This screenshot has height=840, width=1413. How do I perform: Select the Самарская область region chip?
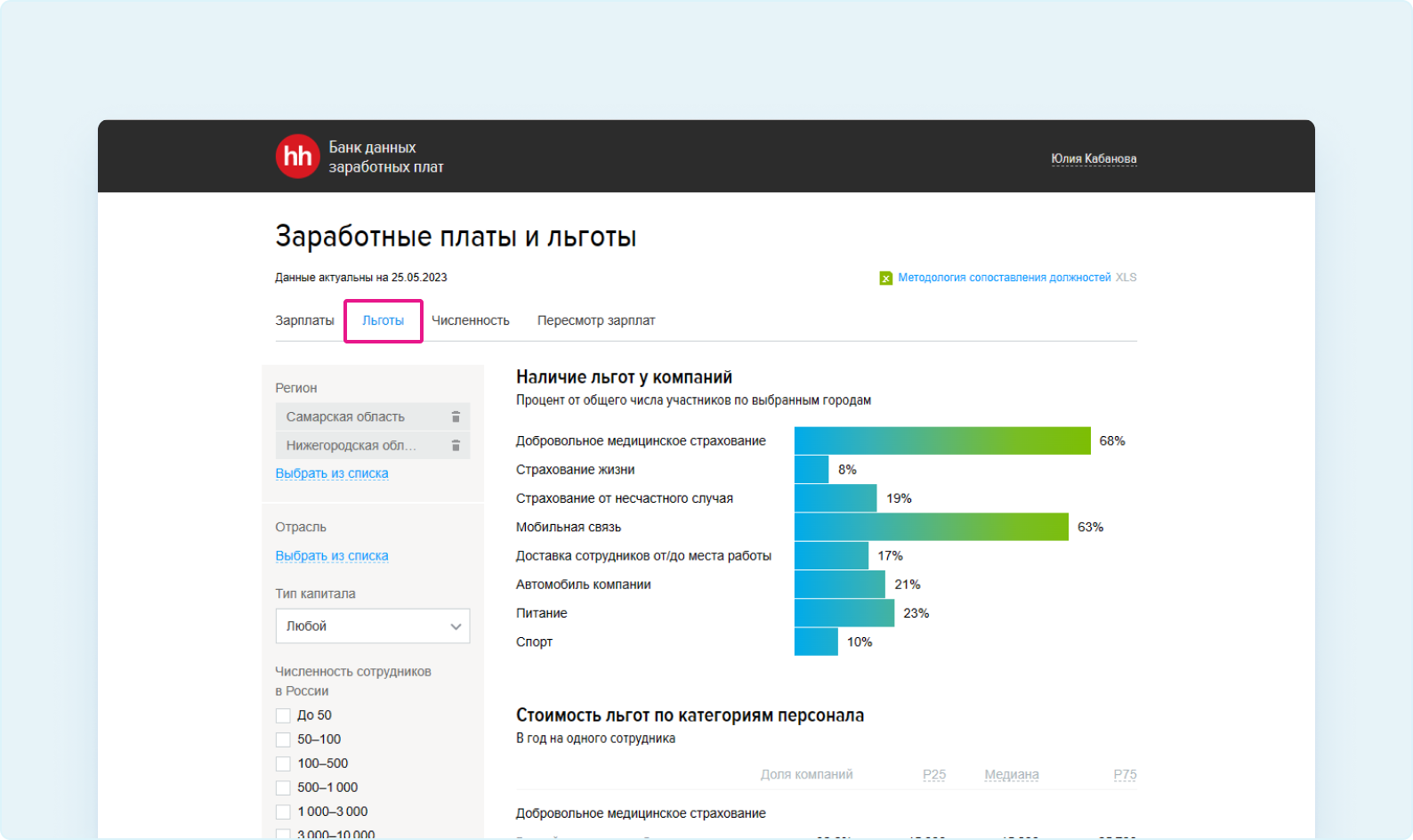(x=373, y=416)
